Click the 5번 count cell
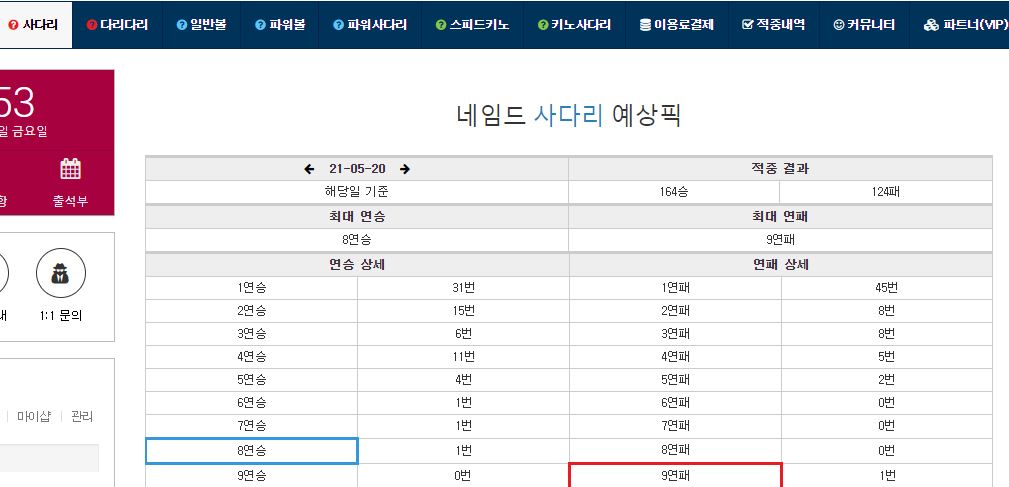 tap(887, 357)
